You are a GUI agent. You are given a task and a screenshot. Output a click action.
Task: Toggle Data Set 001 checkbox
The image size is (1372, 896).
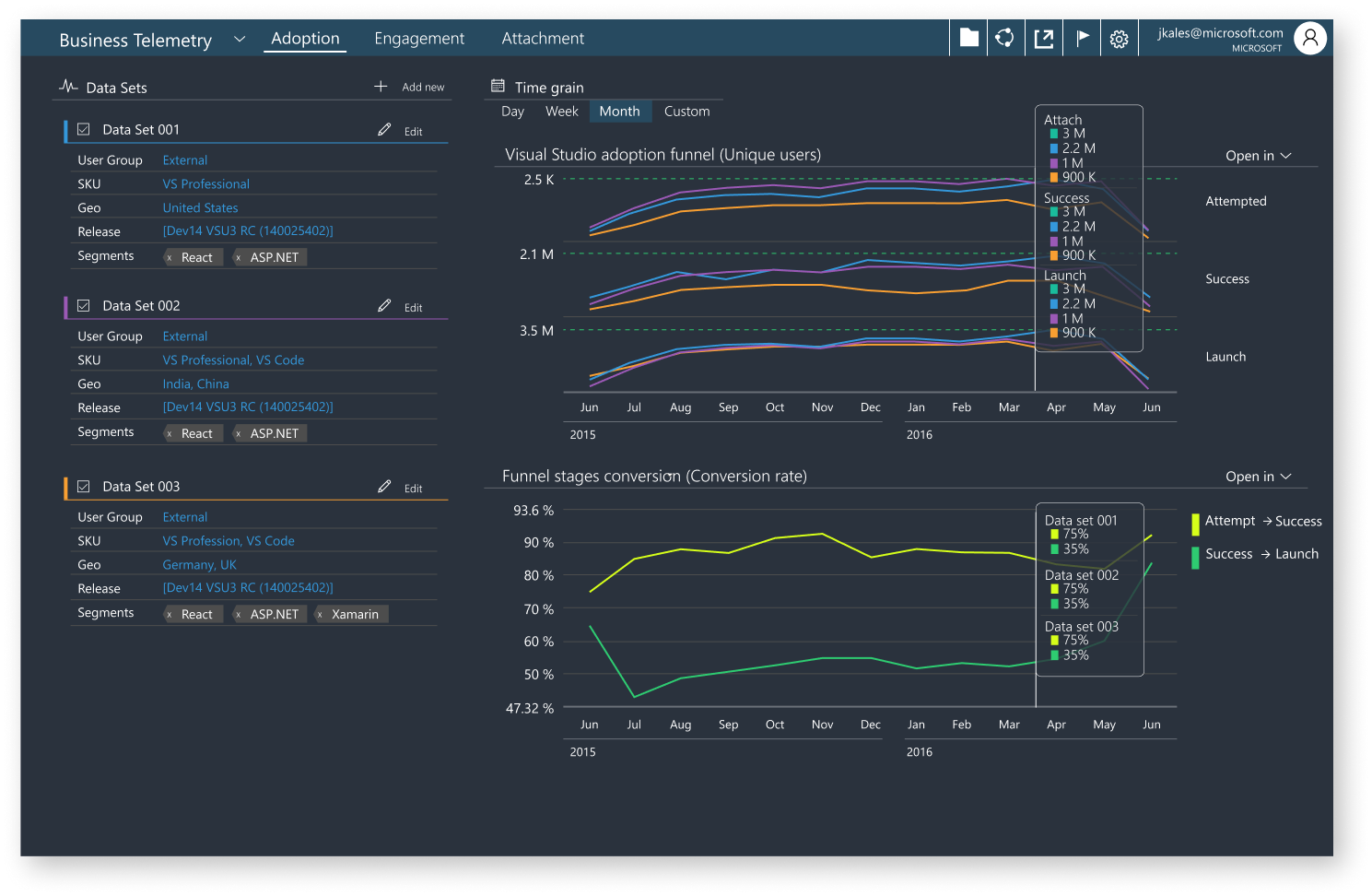84,130
